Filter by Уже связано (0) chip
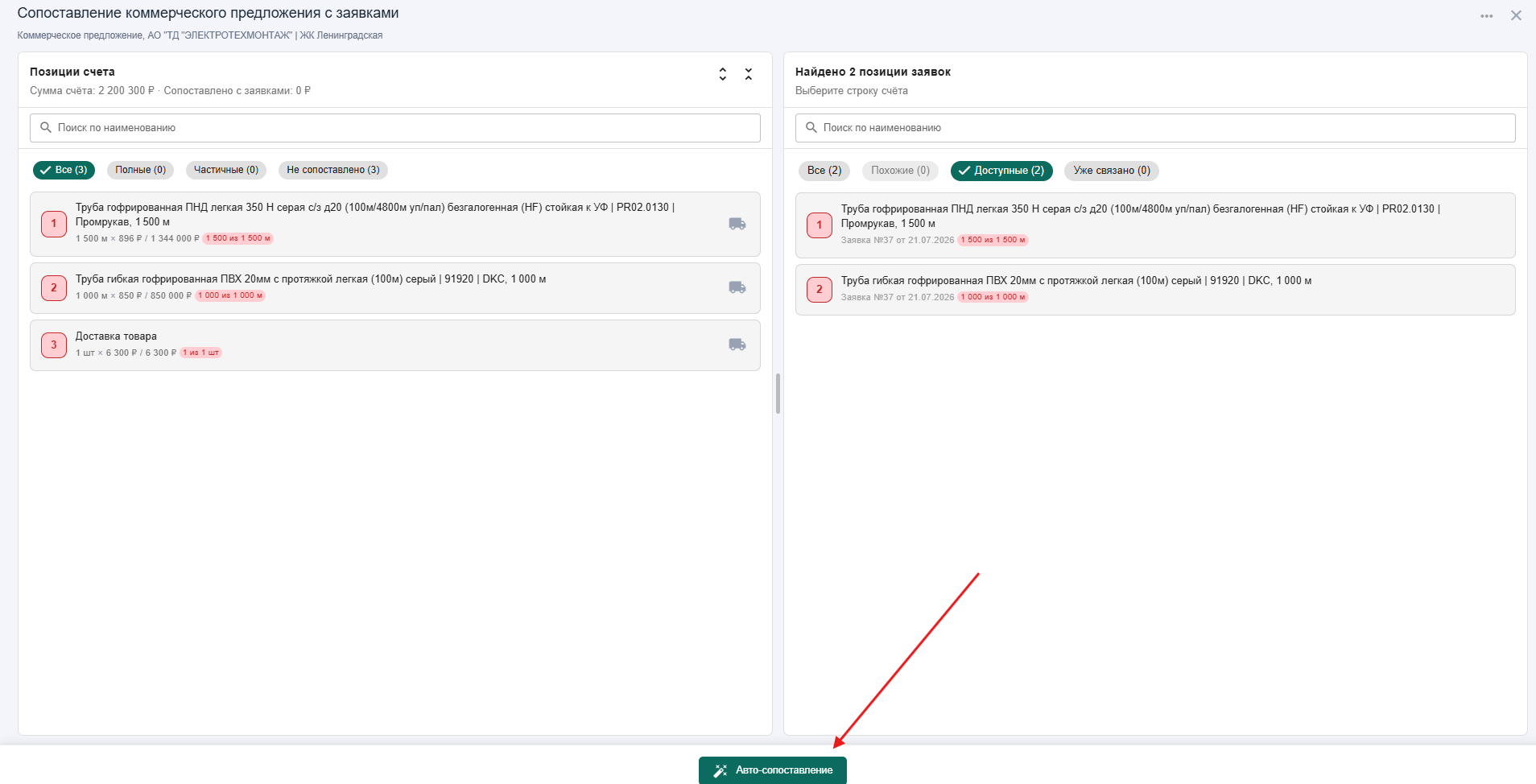Viewport: 1536px width, 784px height. point(1112,171)
